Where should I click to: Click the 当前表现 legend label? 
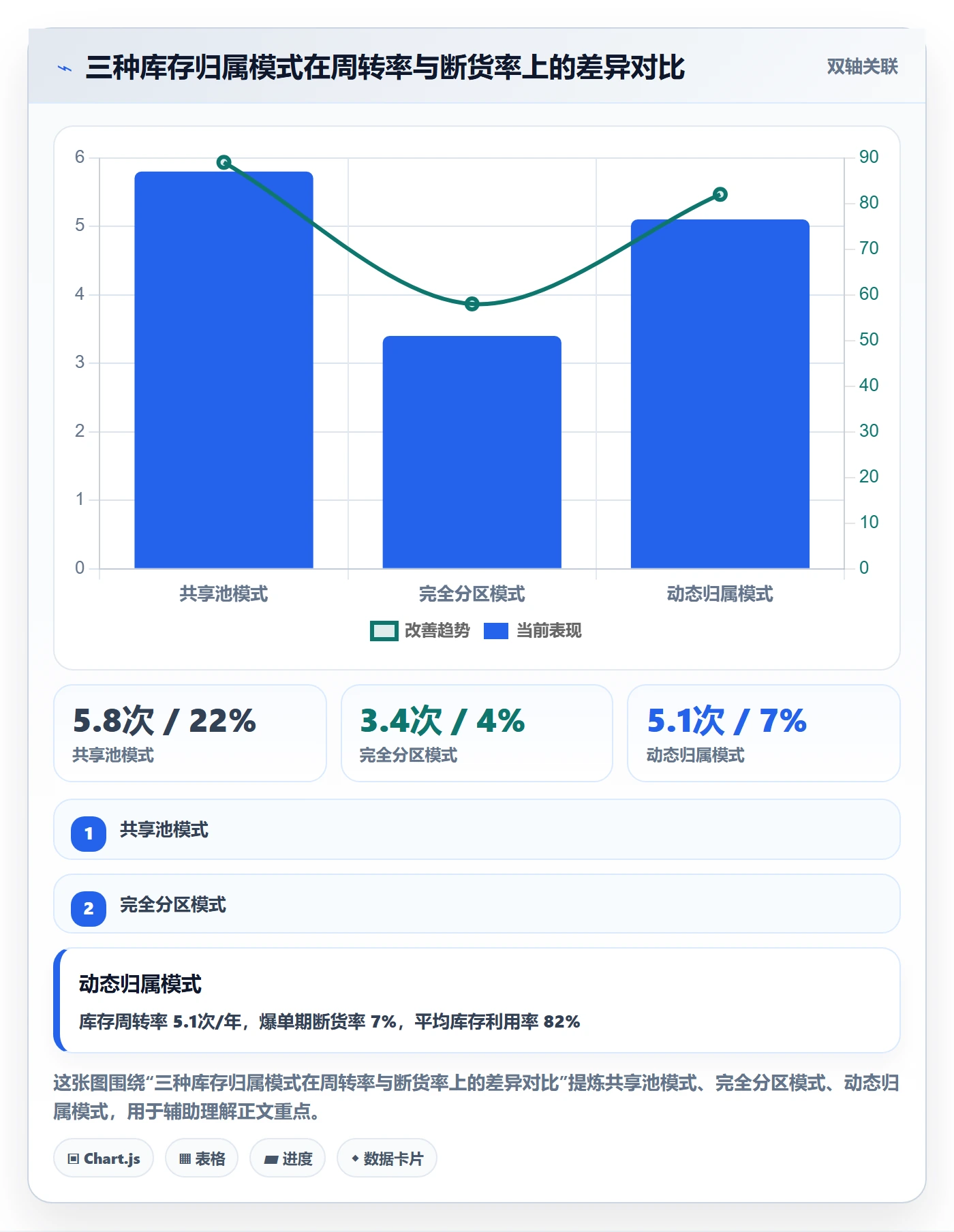tap(549, 631)
